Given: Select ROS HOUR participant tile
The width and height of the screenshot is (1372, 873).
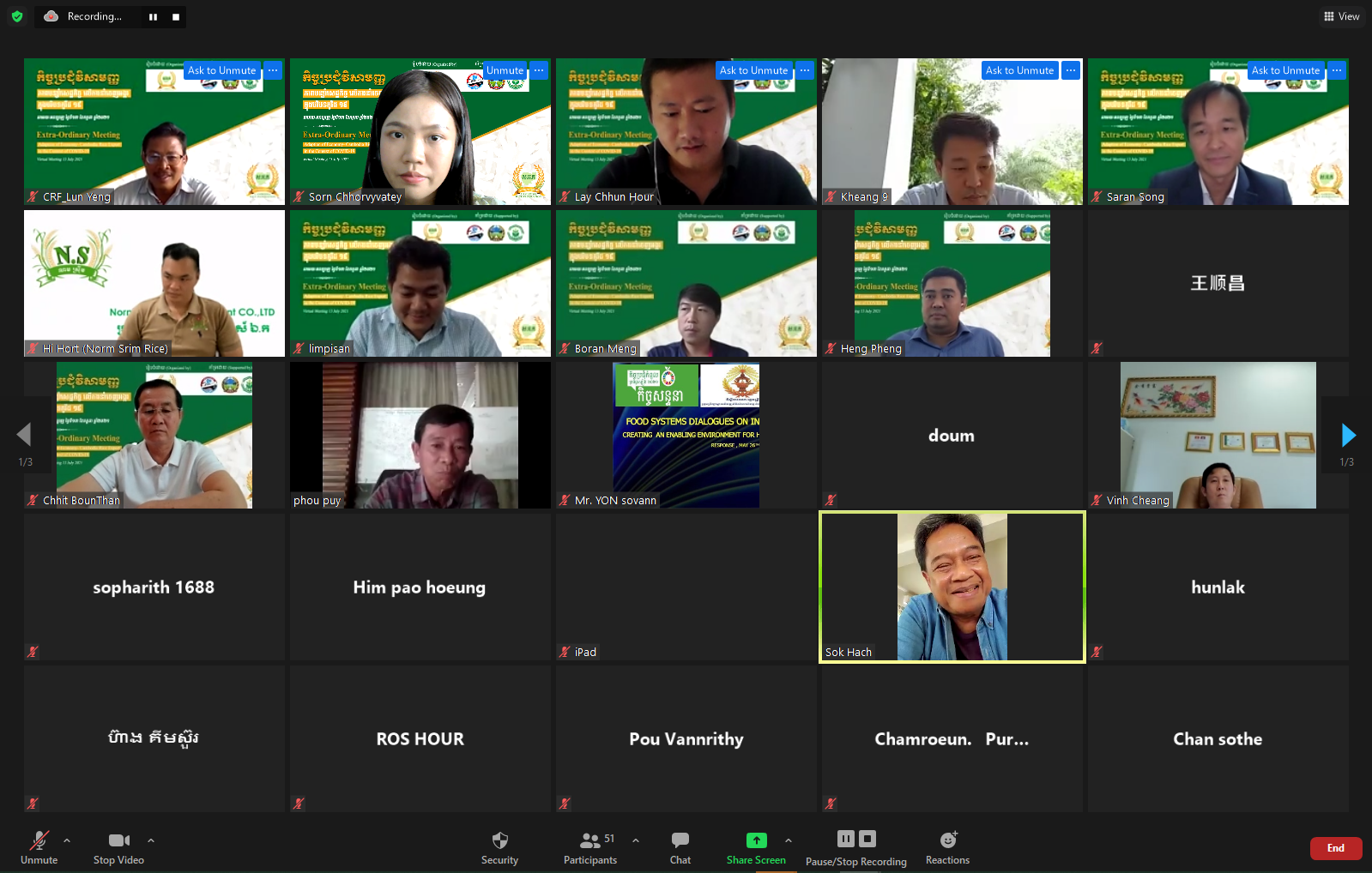Looking at the screenshot, I should tap(420, 738).
